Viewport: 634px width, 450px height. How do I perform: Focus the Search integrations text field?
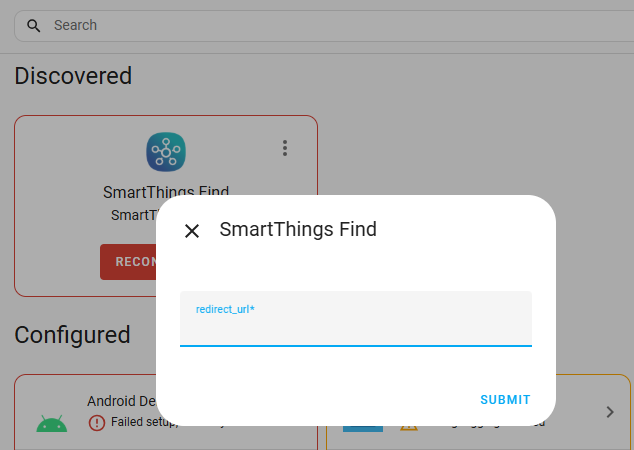click(x=323, y=25)
